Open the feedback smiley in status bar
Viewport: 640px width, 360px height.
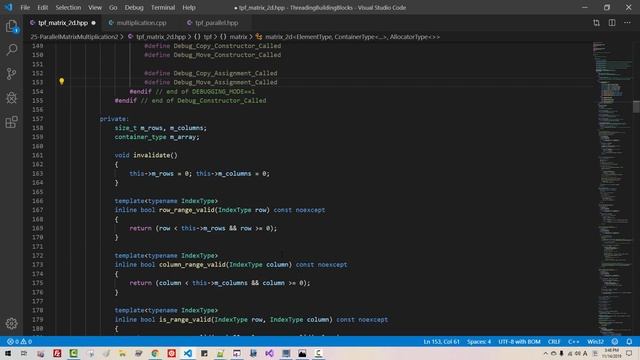point(615,342)
